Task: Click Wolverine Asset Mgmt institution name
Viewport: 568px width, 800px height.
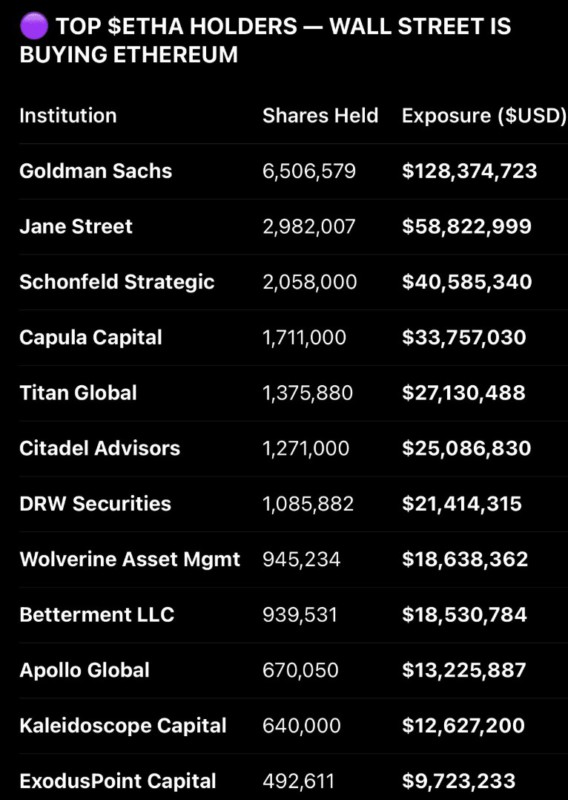Action: click(130, 560)
